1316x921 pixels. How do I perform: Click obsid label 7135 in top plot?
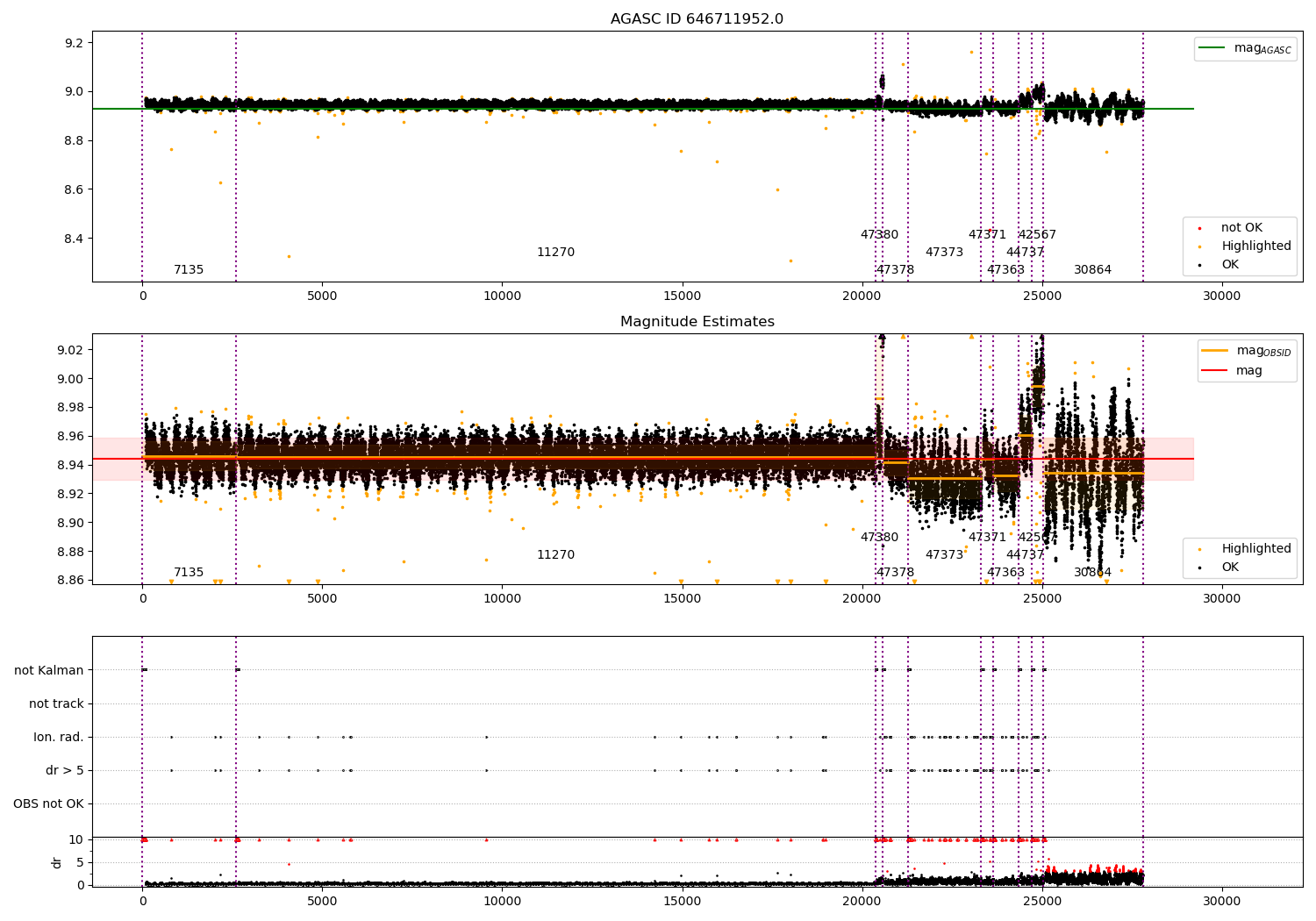click(189, 270)
